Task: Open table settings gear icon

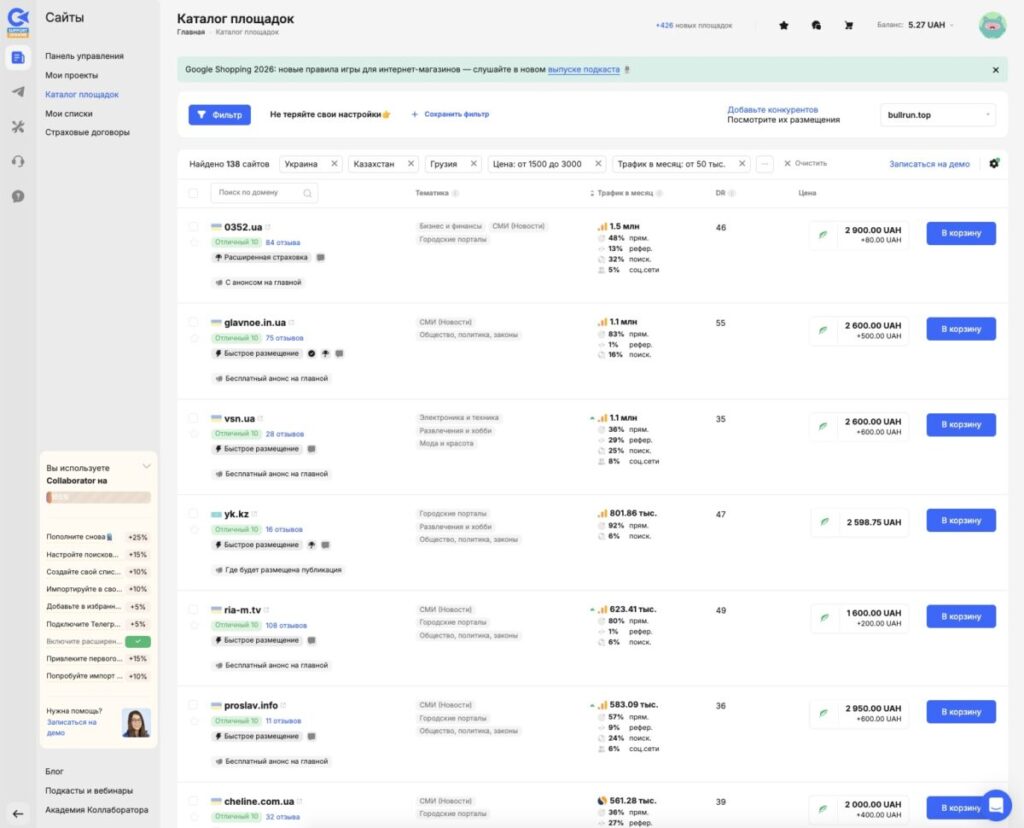Action: [x=994, y=163]
